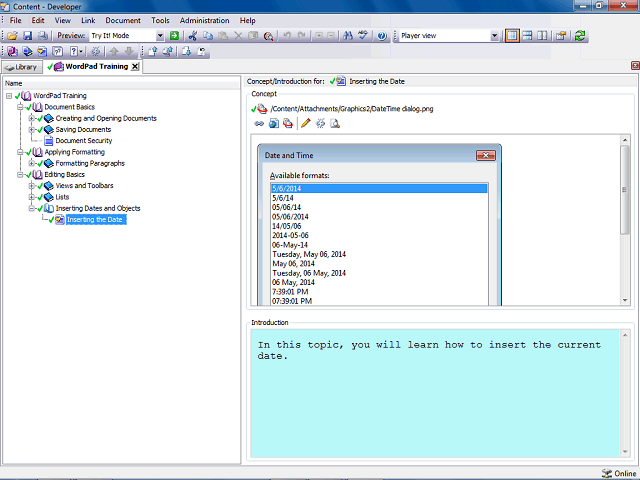640x480 pixels.
Task: Click the Check In document icon
Action: [x=153, y=51]
